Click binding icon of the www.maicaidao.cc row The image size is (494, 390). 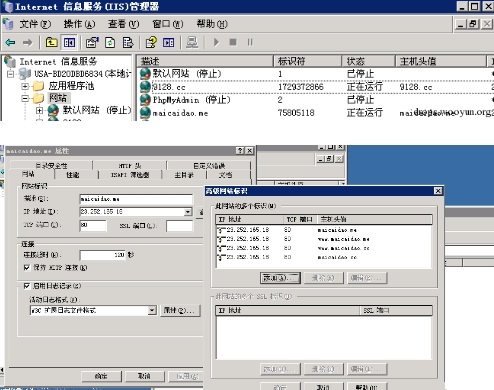[221, 248]
